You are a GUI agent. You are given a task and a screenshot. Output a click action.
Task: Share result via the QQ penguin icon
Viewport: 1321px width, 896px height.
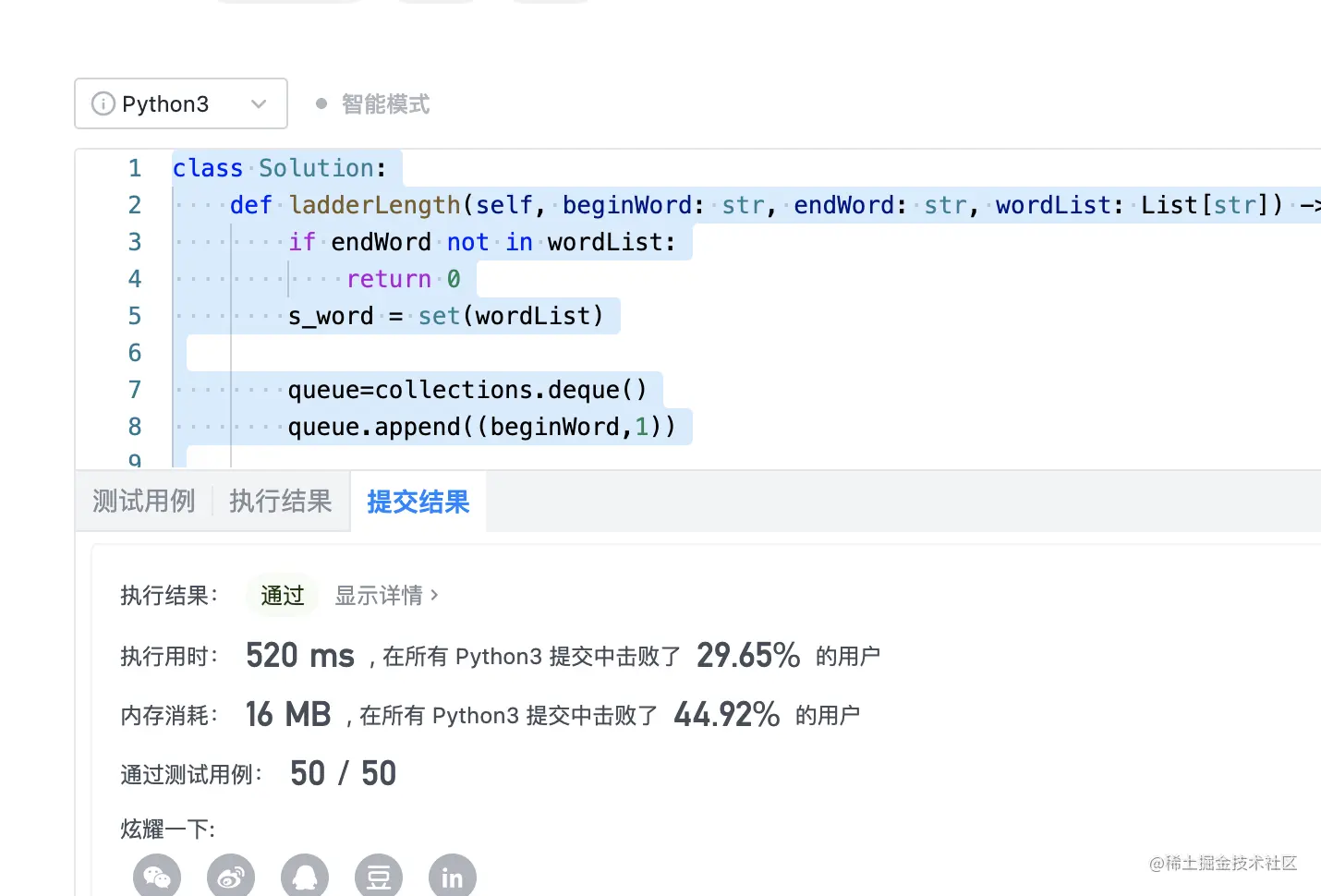tap(305, 877)
